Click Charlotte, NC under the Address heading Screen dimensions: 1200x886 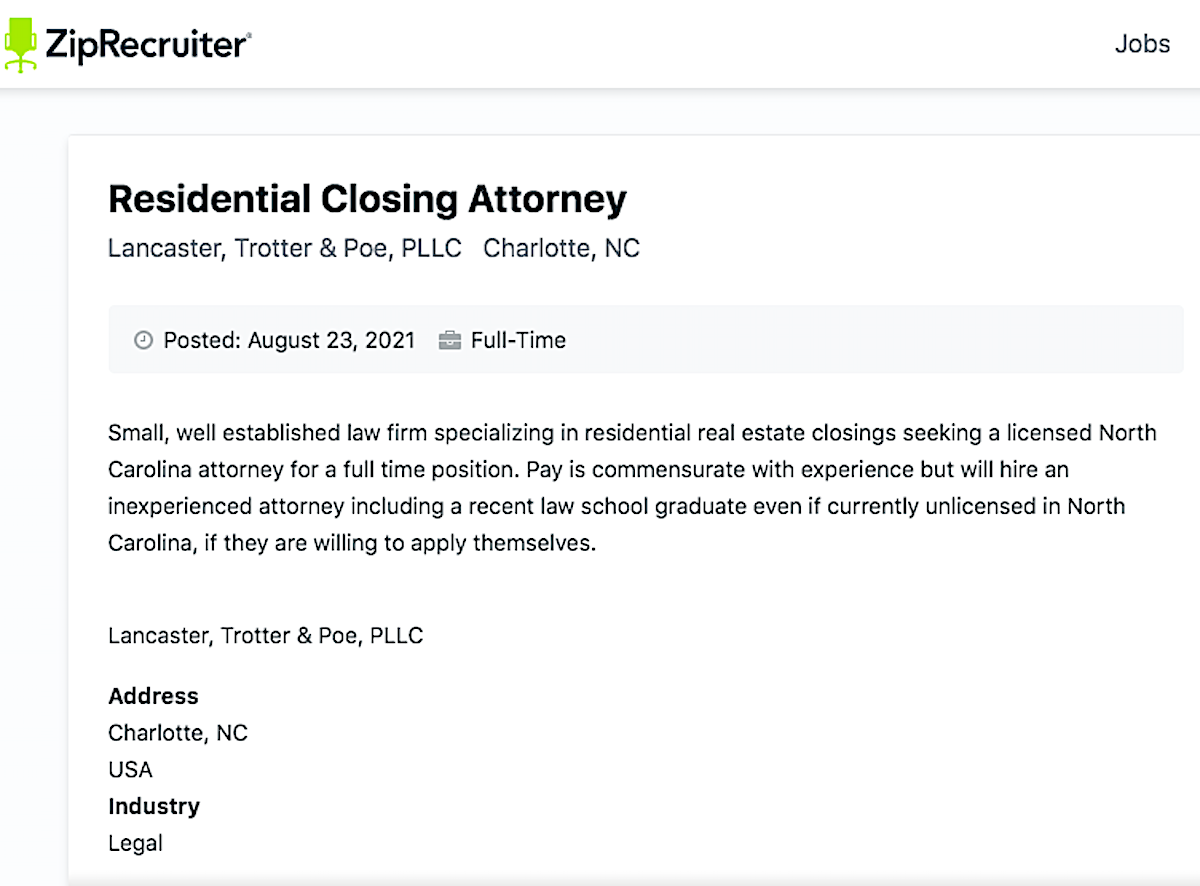point(178,733)
